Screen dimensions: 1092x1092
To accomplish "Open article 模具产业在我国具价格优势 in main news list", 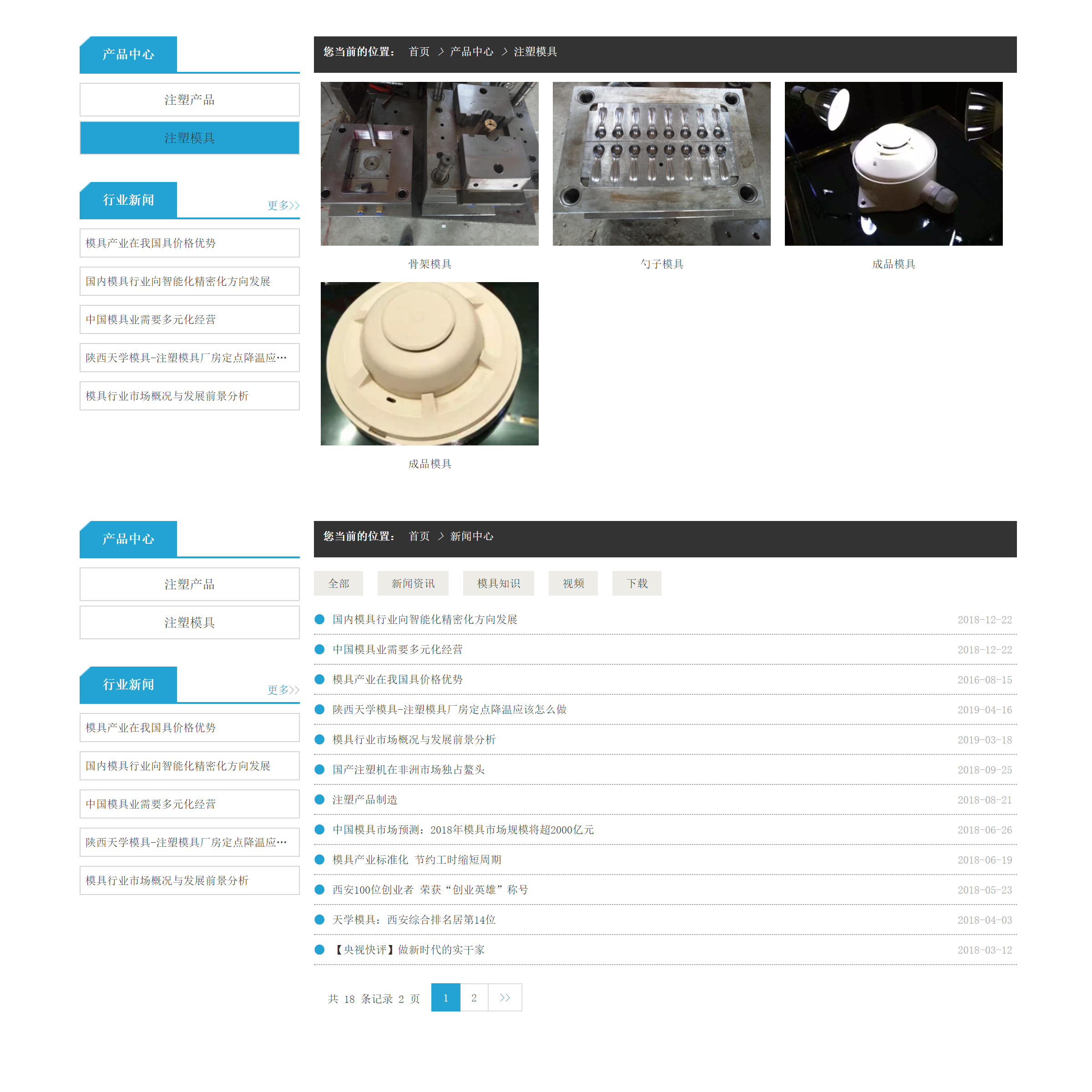I will pos(397,679).
